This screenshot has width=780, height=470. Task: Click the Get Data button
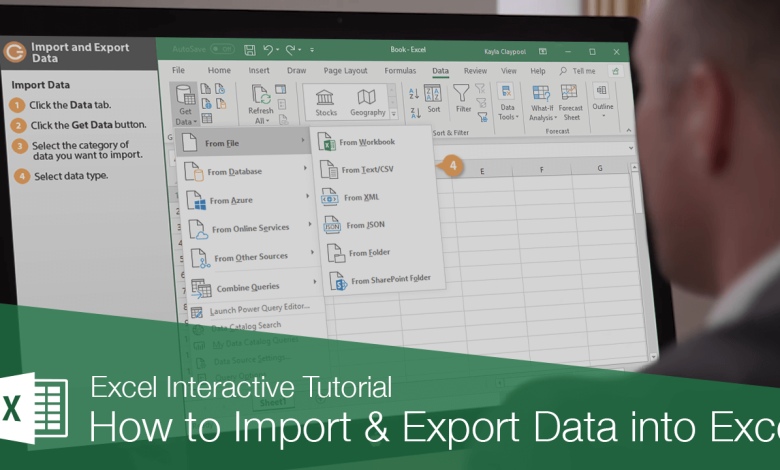pos(185,105)
